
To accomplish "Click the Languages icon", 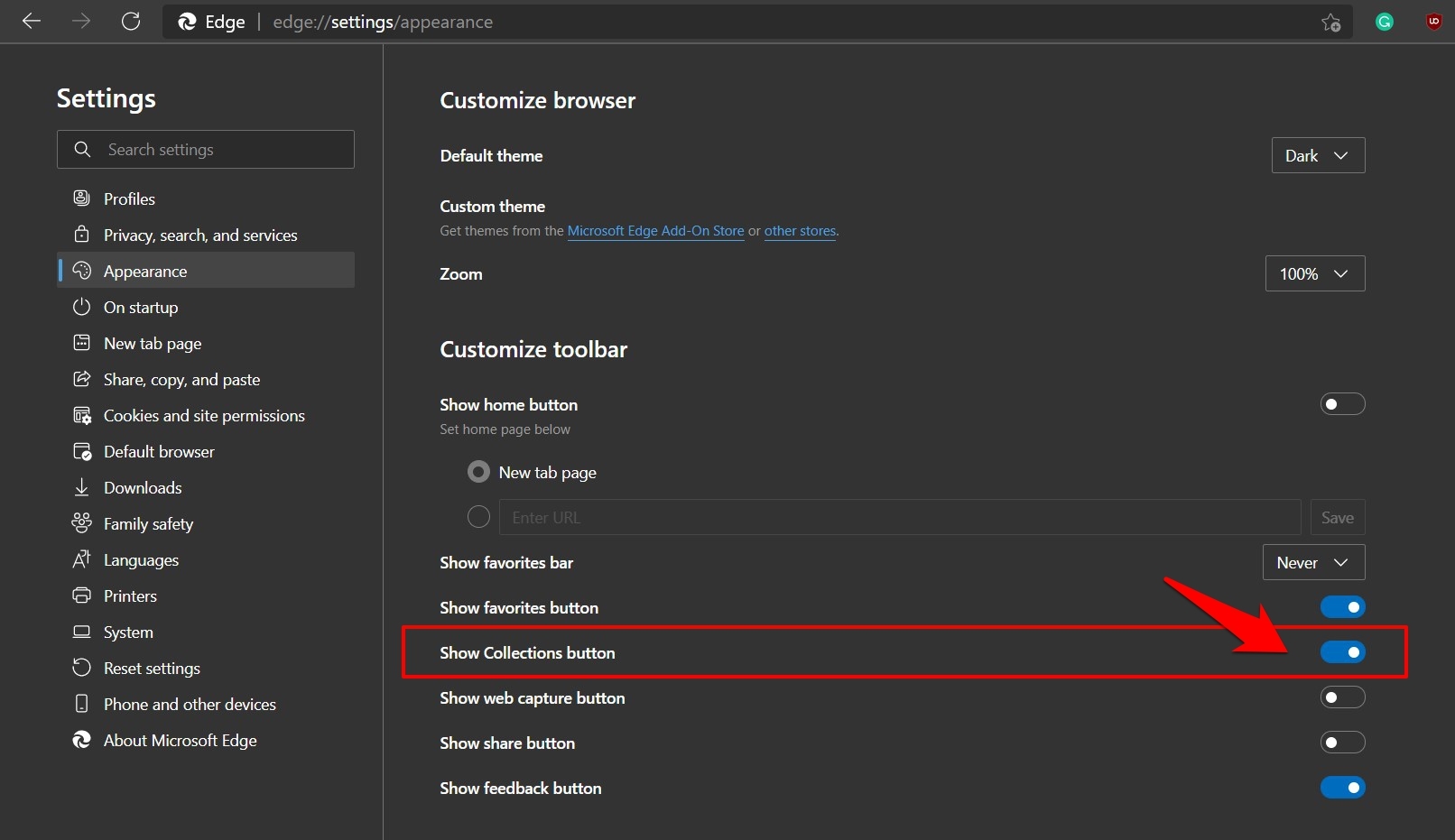I will pyautogui.click(x=81, y=559).
